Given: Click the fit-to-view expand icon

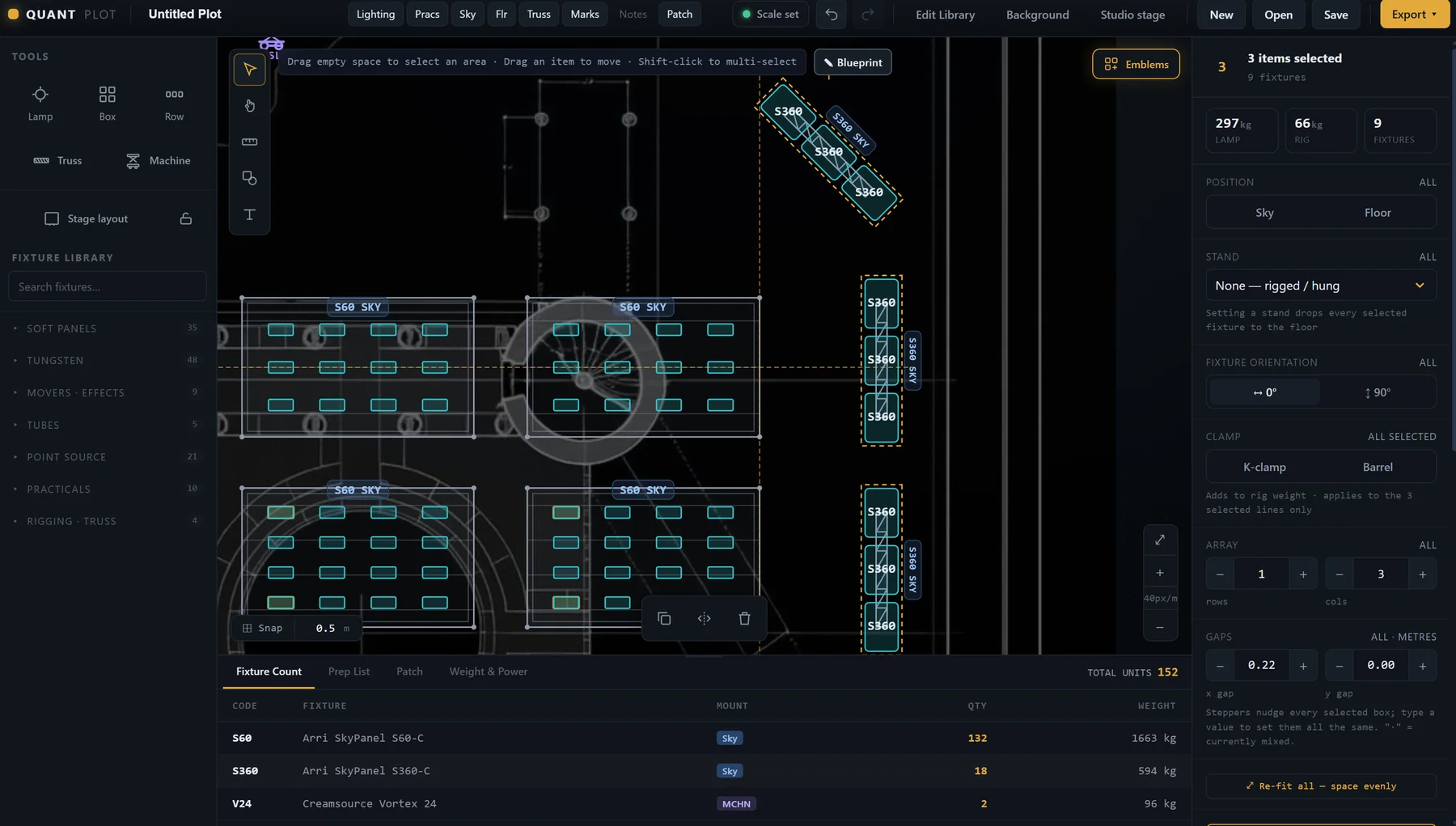Looking at the screenshot, I should click(1160, 540).
